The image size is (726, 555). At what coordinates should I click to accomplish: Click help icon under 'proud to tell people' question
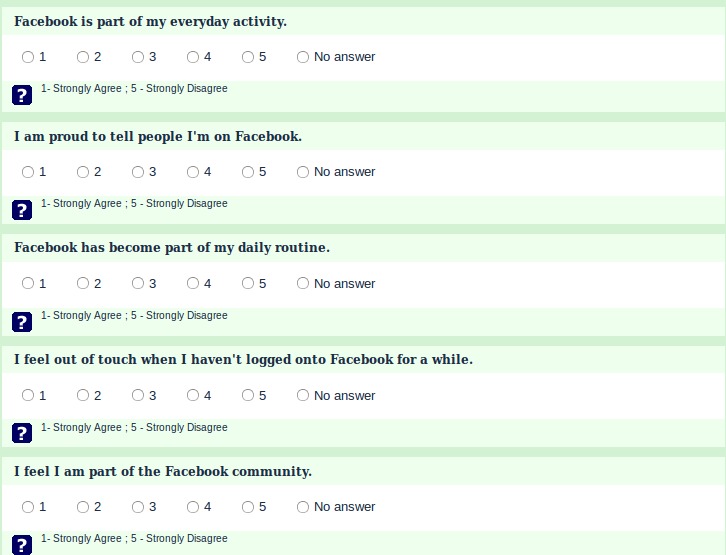pyautogui.click(x=22, y=210)
